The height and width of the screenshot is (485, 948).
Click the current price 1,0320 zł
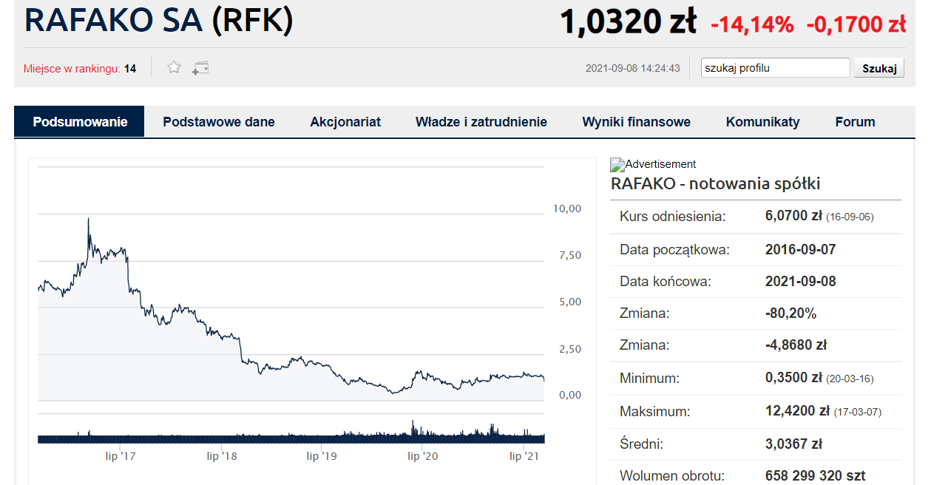628,22
